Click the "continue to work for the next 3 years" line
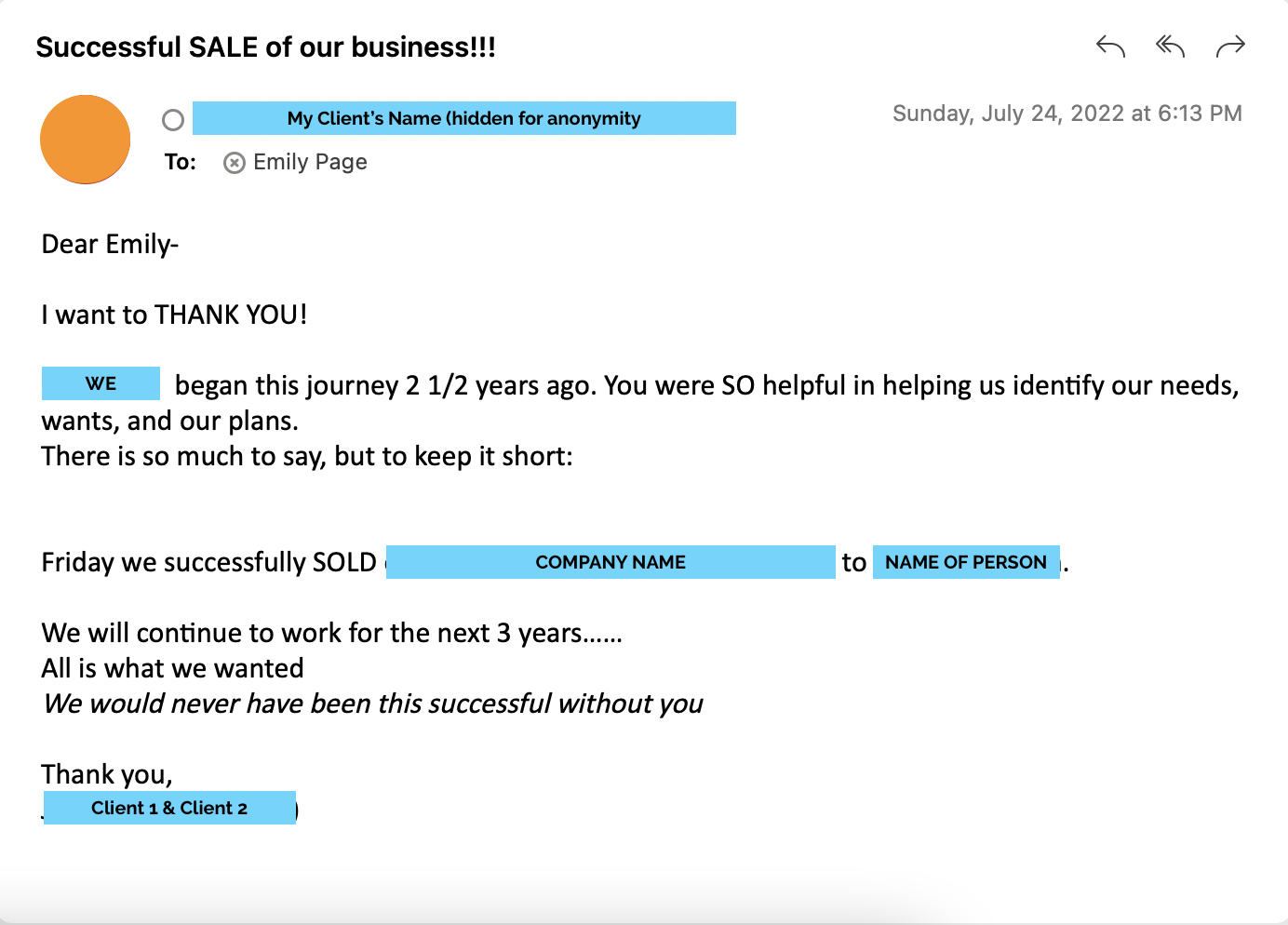 point(331,633)
